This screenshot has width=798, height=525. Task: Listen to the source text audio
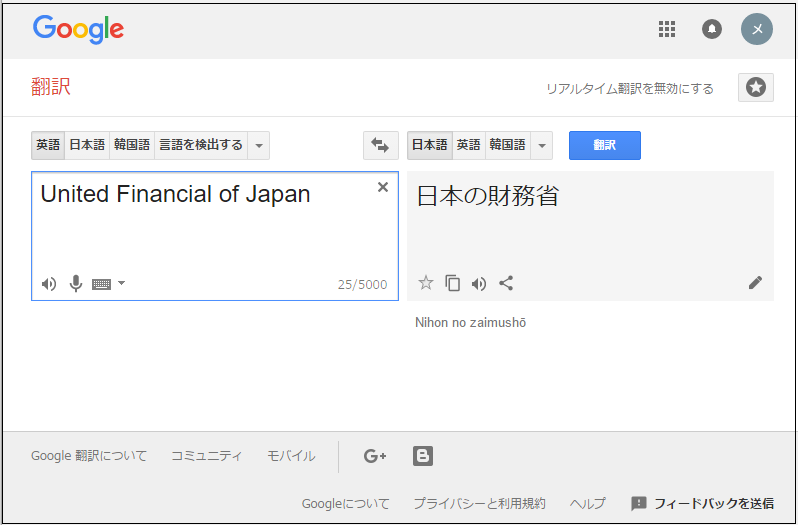(49, 284)
